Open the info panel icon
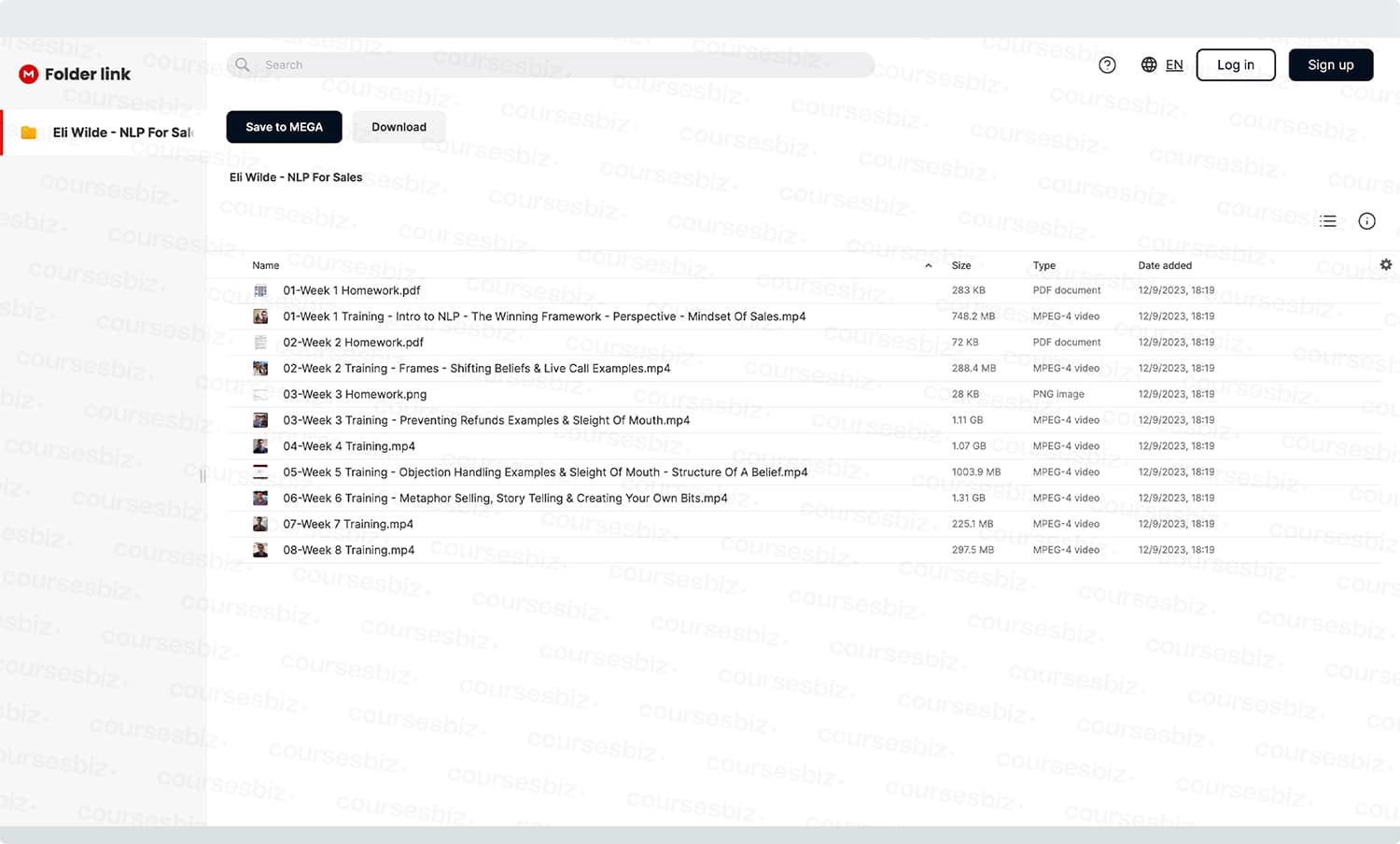 coord(1366,221)
